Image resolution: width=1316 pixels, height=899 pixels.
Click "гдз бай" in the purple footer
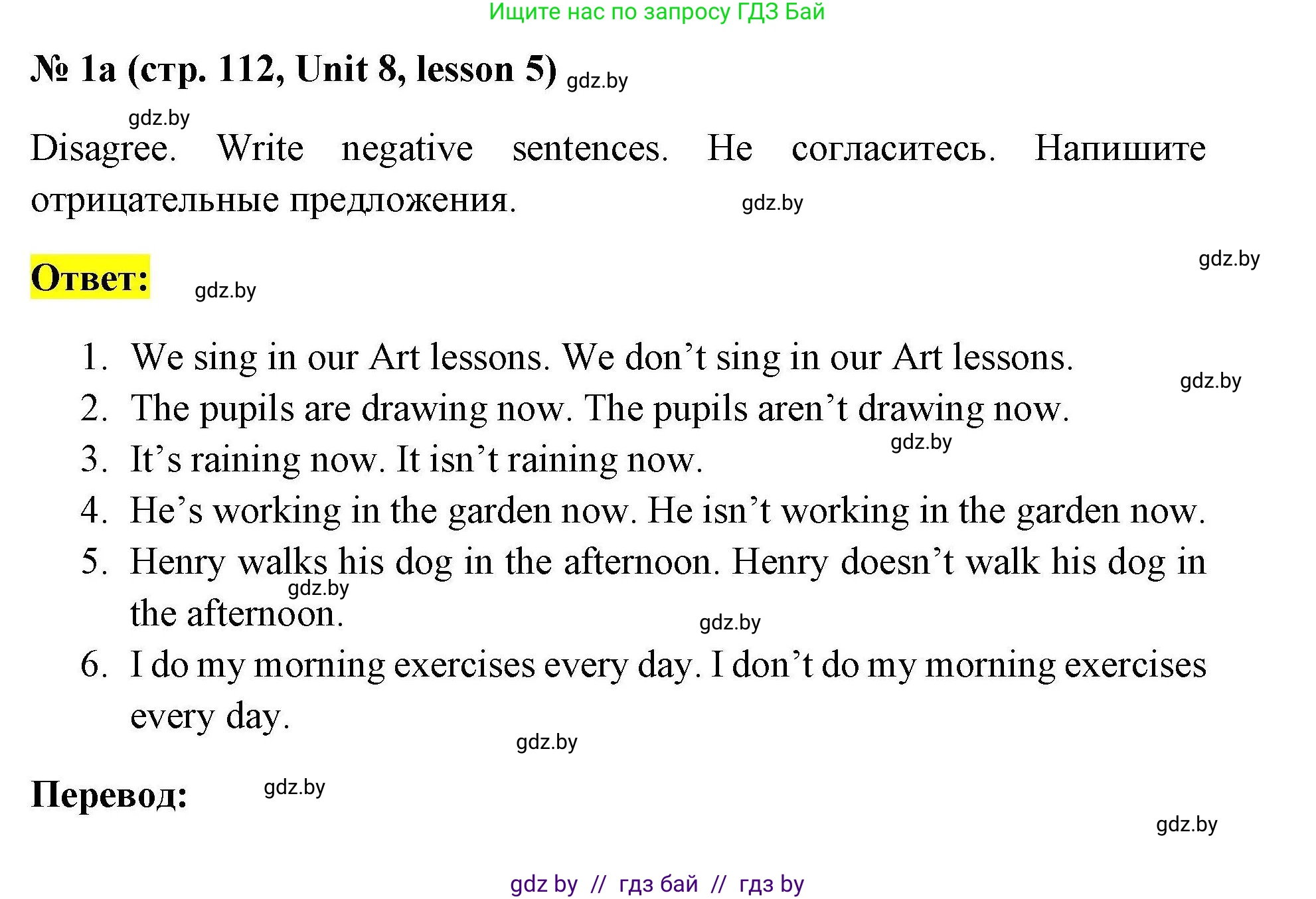(658, 884)
